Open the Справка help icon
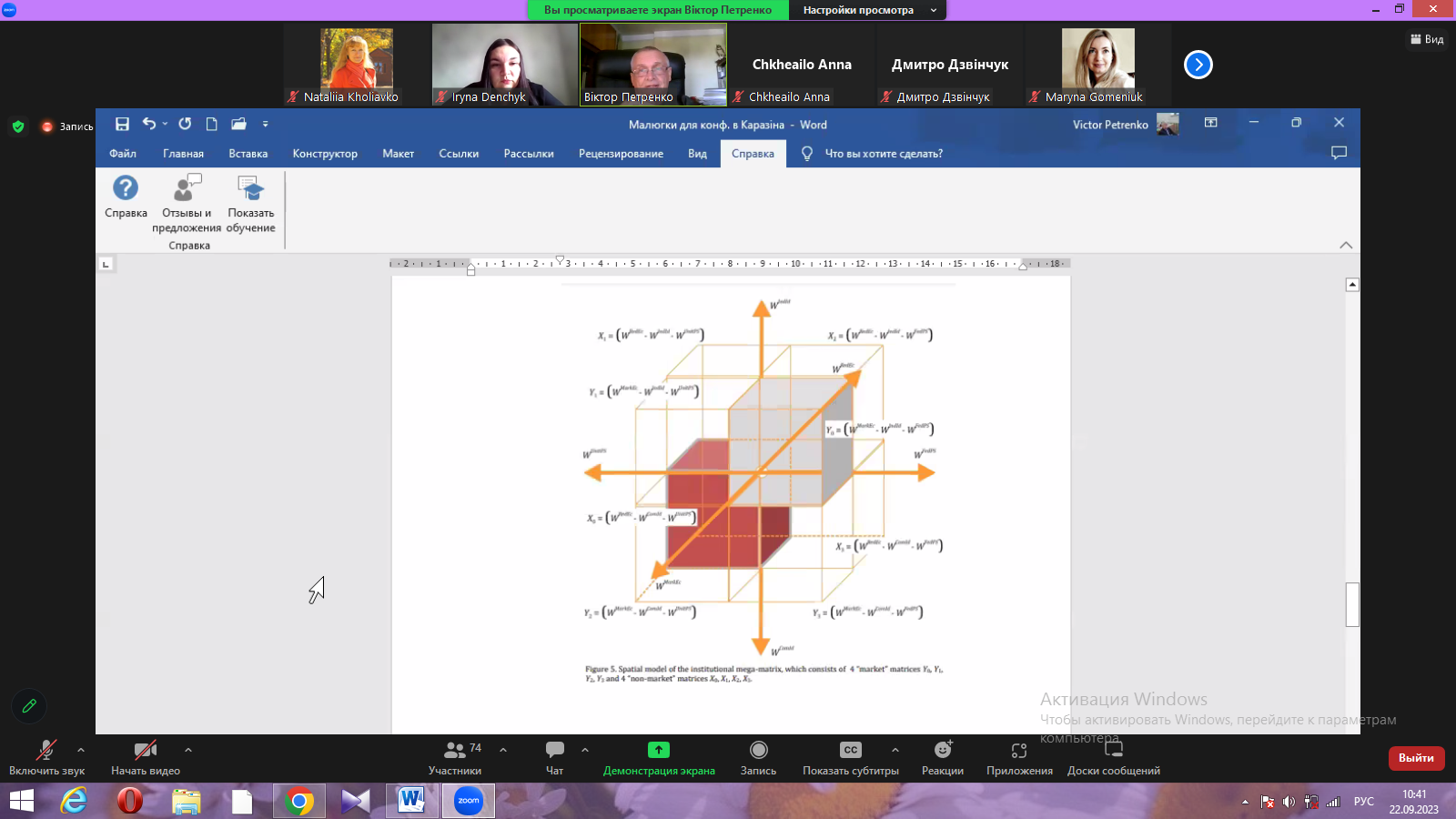1456x819 pixels. click(126, 188)
